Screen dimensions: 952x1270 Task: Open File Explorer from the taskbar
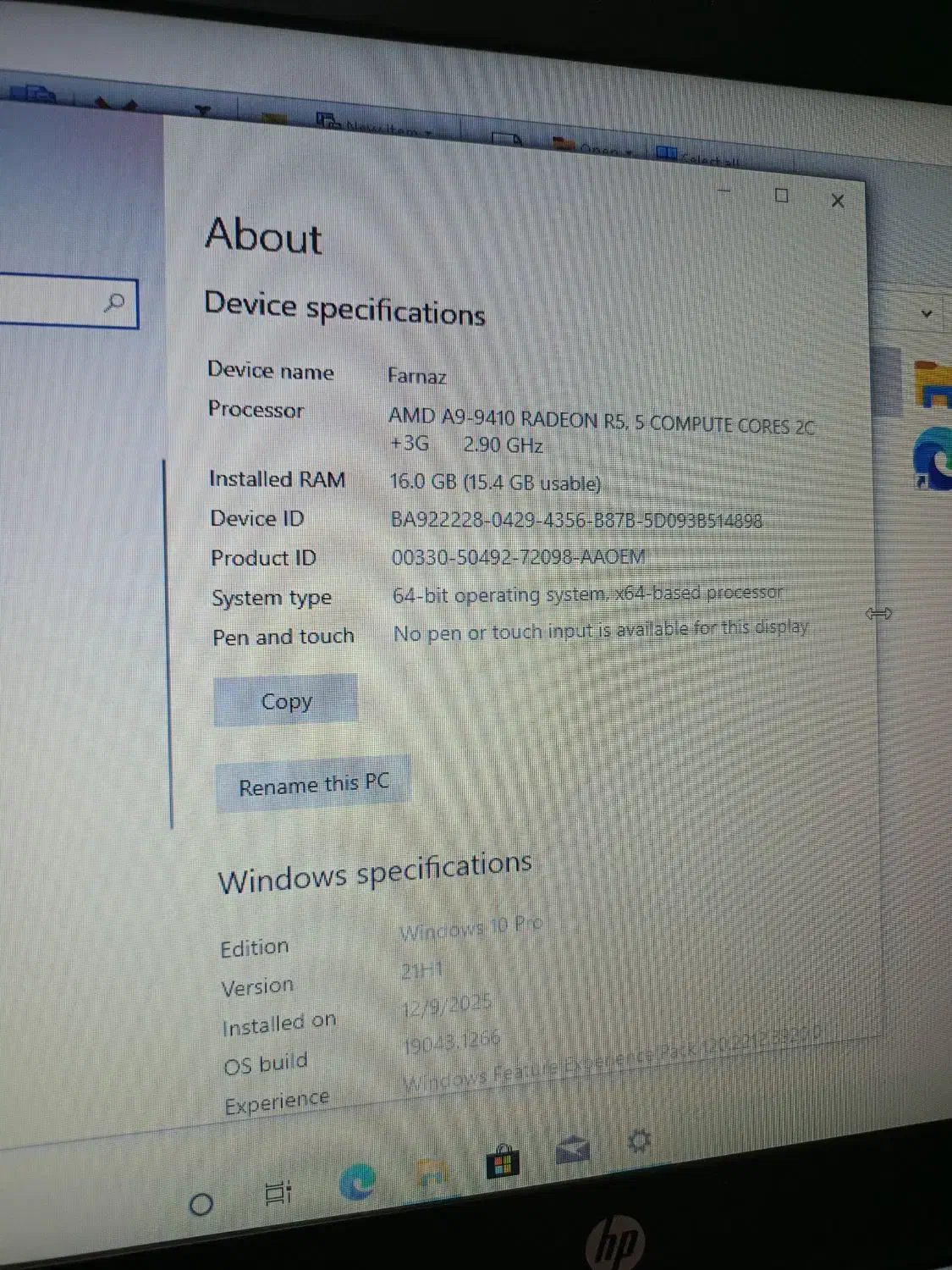pos(432,1172)
